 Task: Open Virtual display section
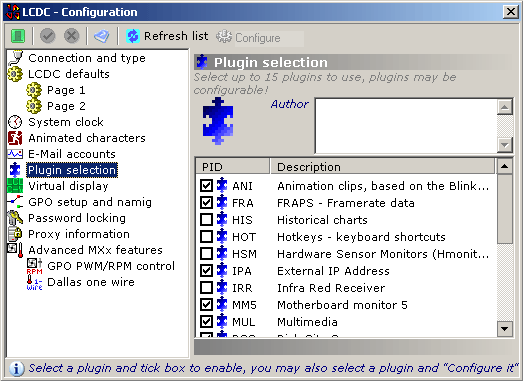(x=68, y=186)
